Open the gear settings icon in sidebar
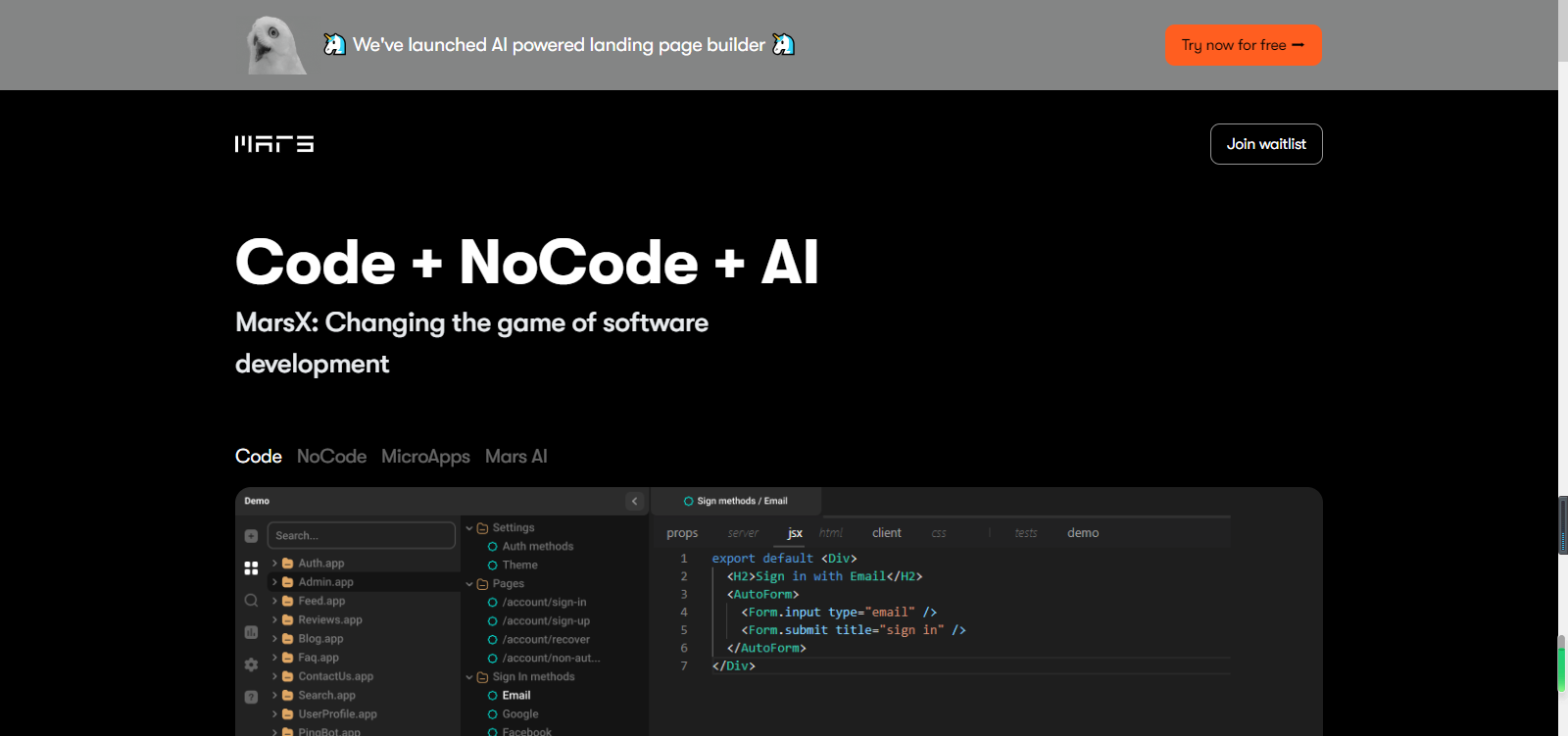This screenshot has height=736, width=1568. (x=251, y=664)
